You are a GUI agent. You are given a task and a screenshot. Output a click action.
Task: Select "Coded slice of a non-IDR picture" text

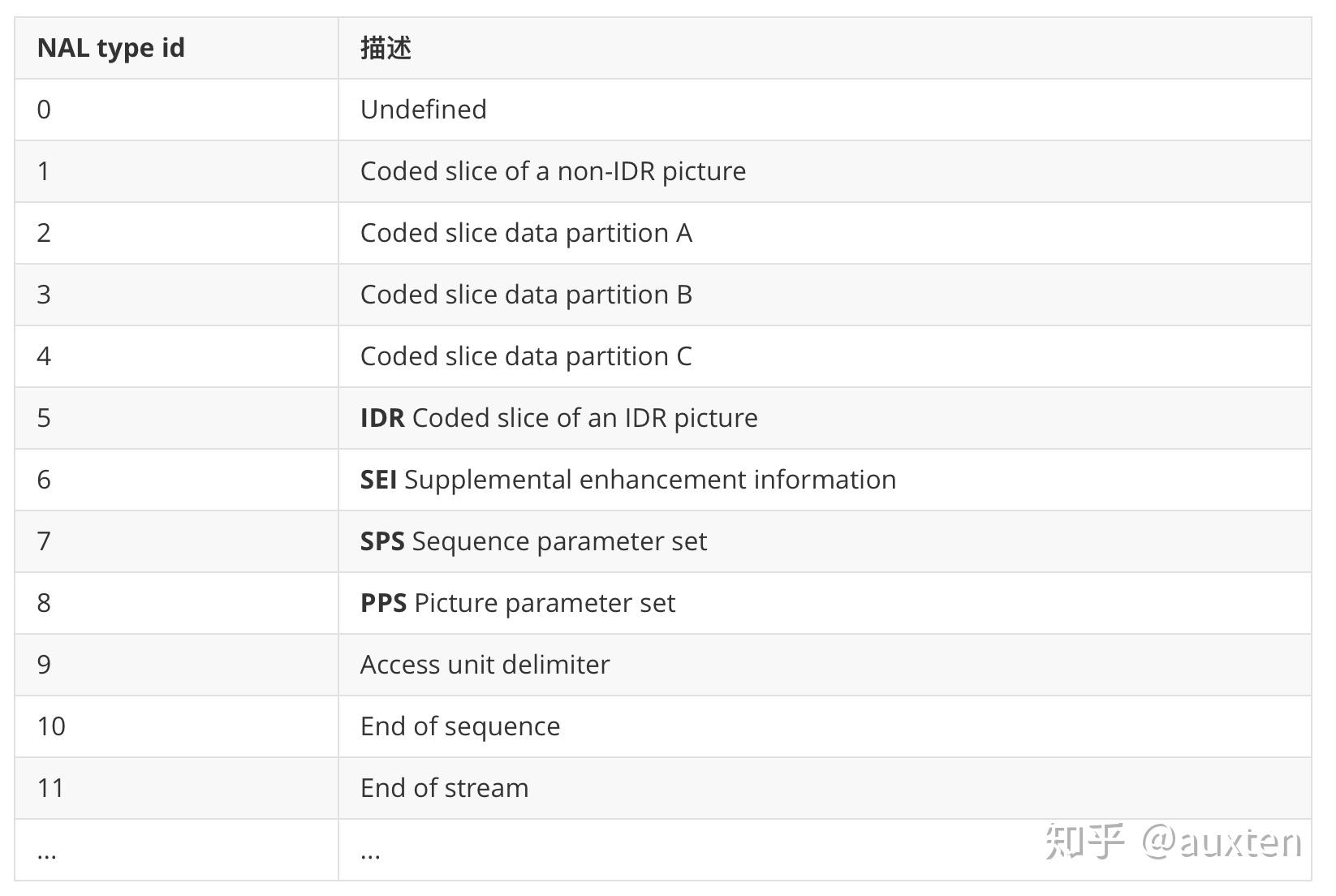[553, 171]
